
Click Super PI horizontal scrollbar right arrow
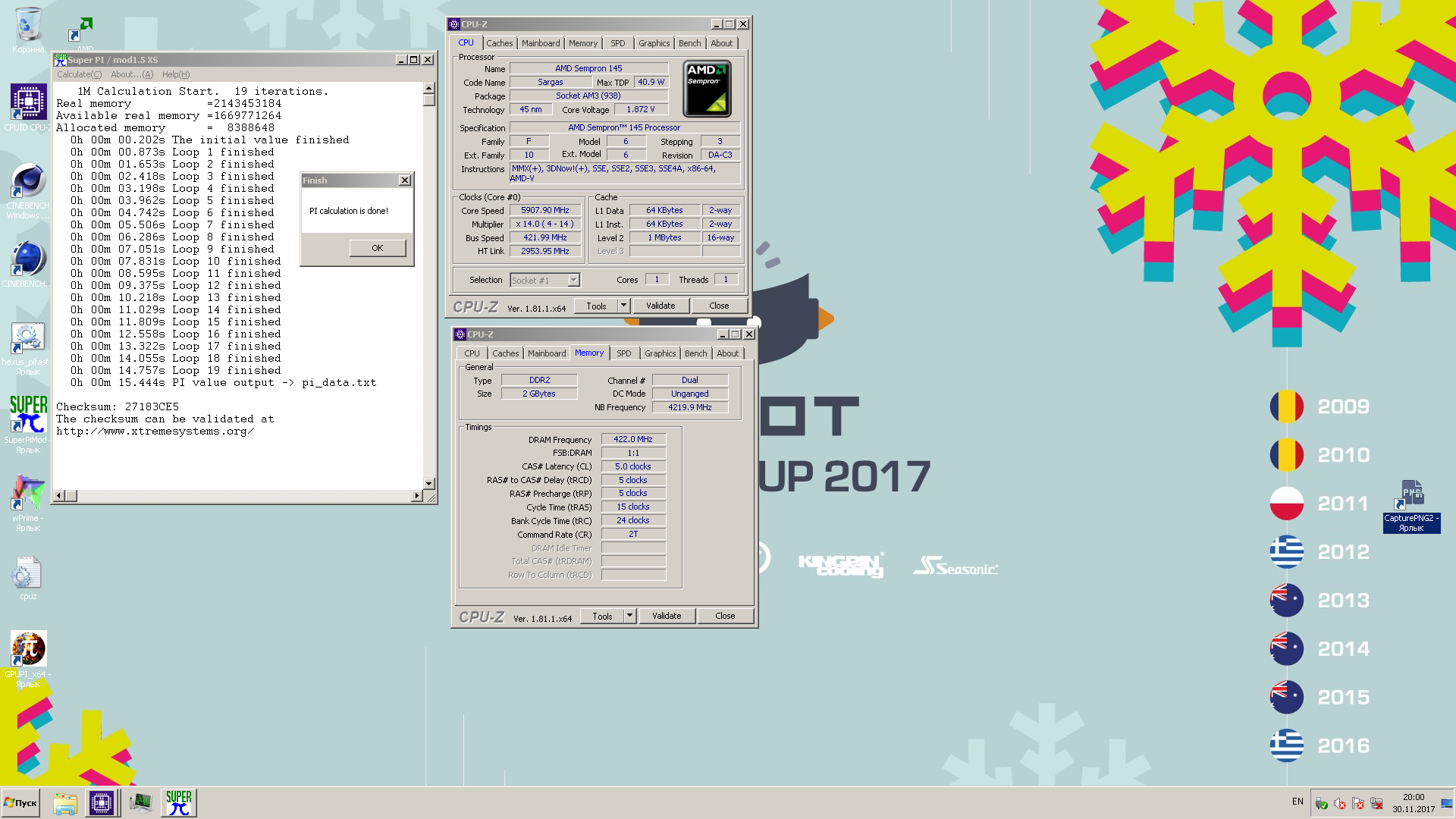[x=416, y=496]
